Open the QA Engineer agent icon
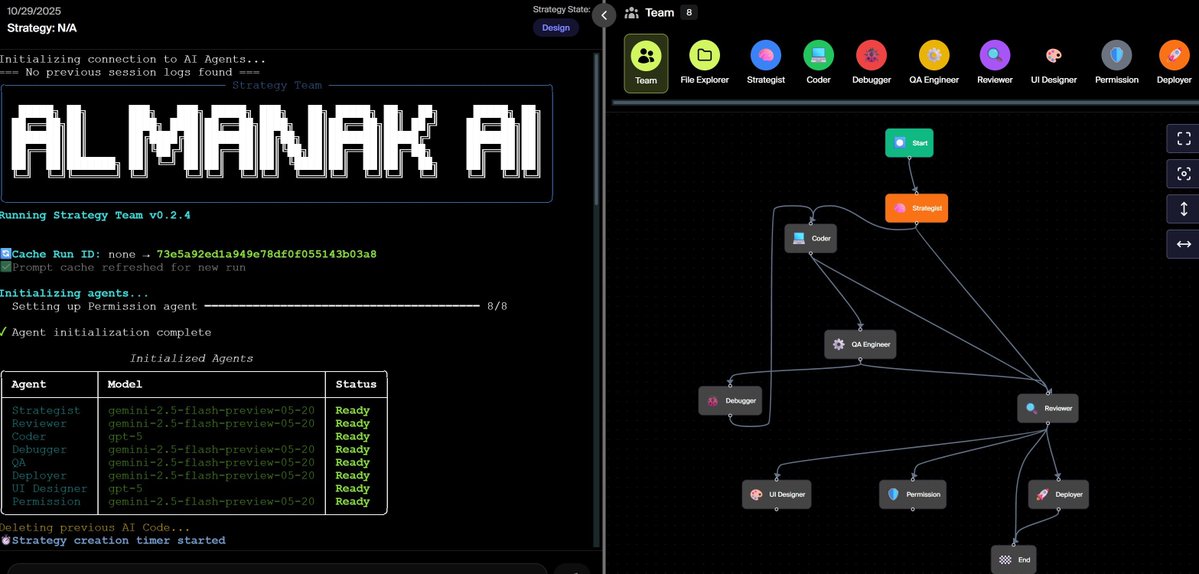Image resolution: width=1199 pixels, height=574 pixels. tap(934, 56)
